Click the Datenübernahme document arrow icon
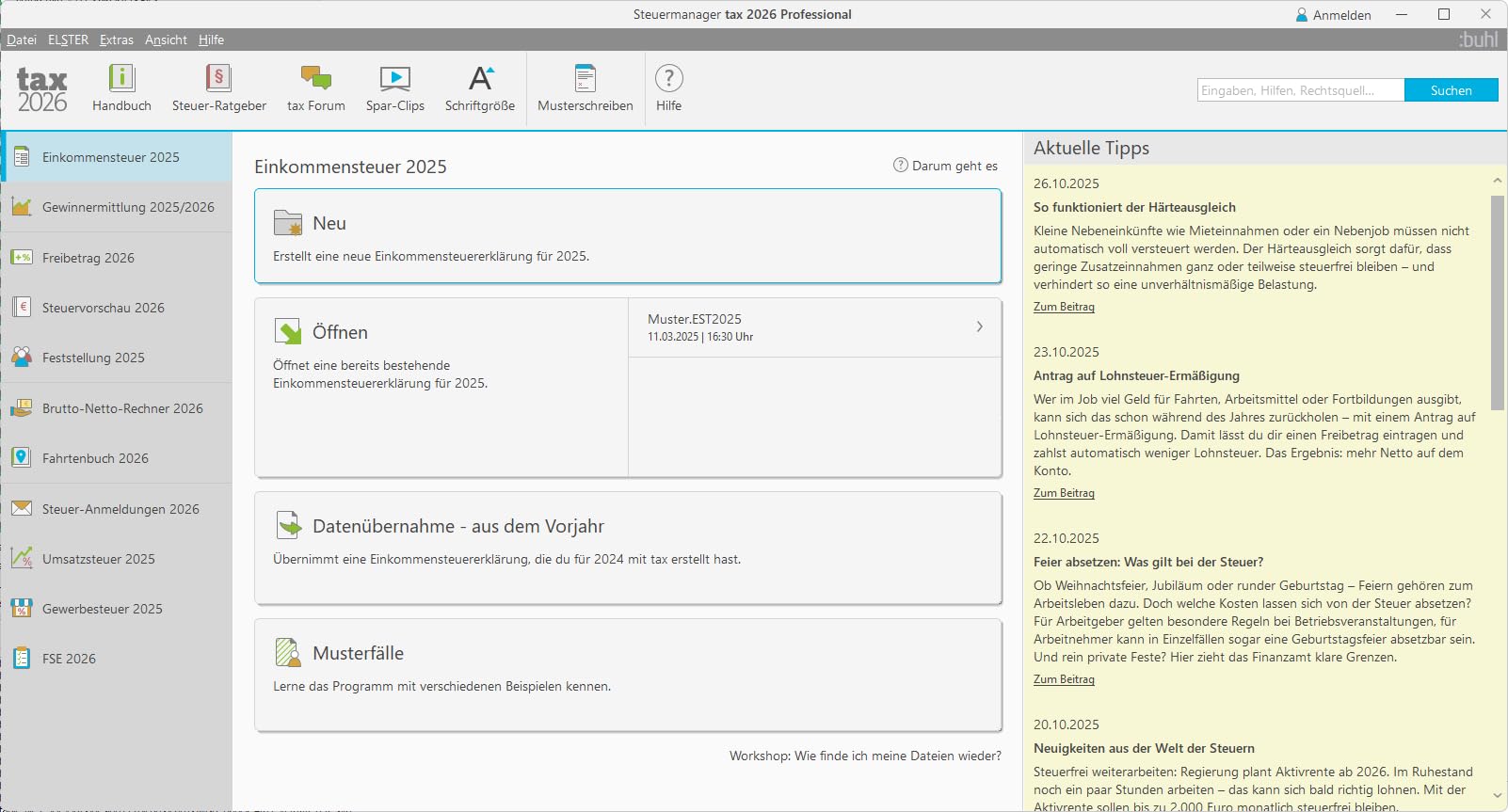 (287, 525)
